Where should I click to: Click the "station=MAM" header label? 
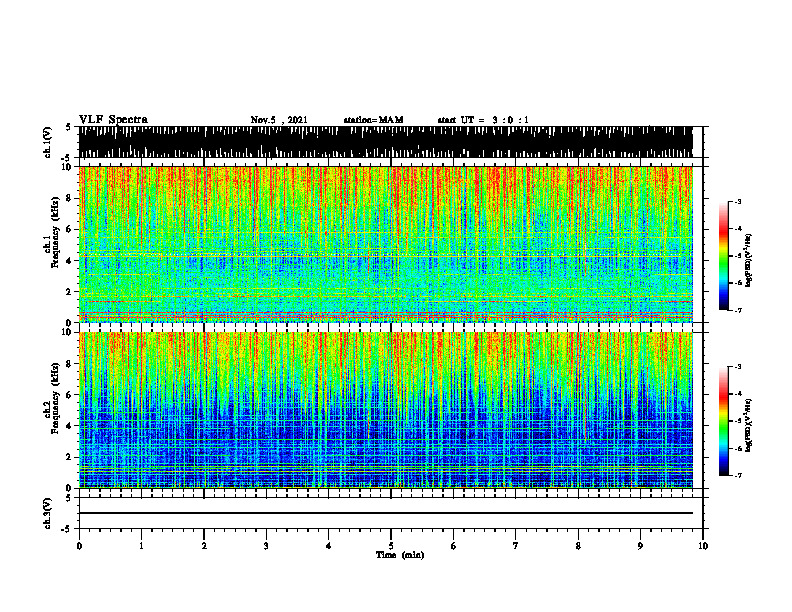[x=373, y=120]
